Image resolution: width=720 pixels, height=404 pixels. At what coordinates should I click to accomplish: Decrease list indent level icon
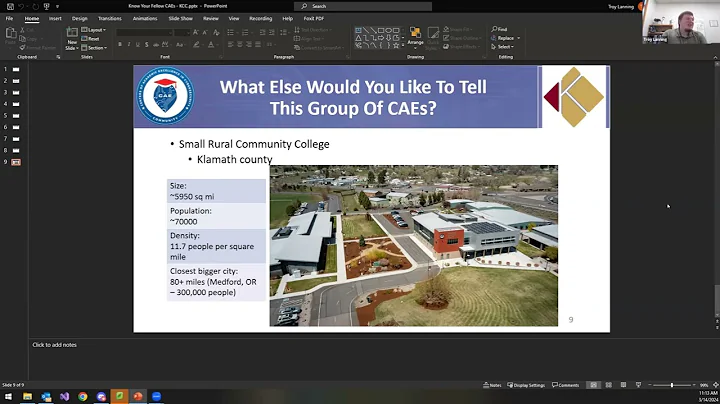262,32
